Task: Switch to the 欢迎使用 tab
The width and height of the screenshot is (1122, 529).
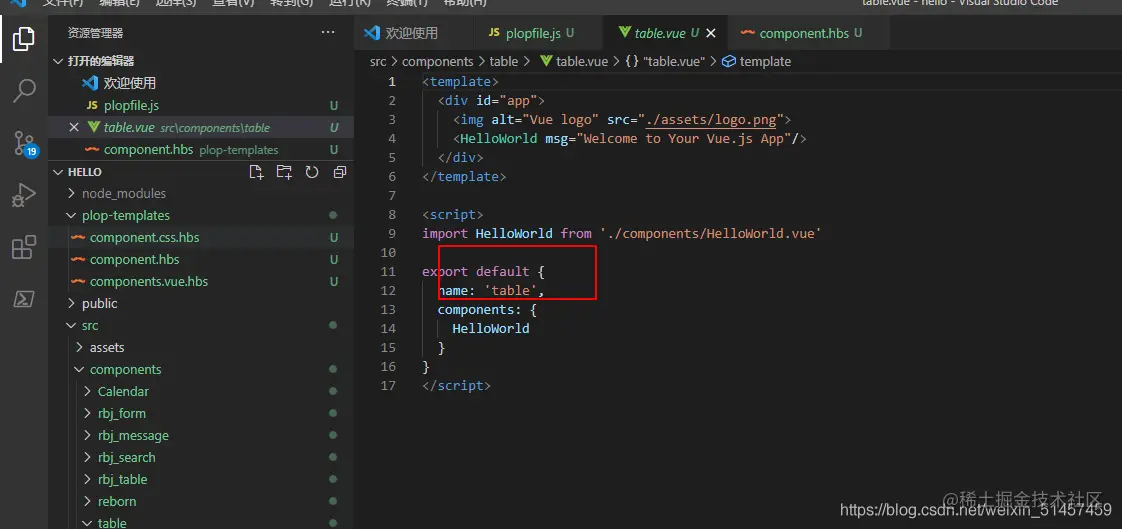Action: [413, 33]
